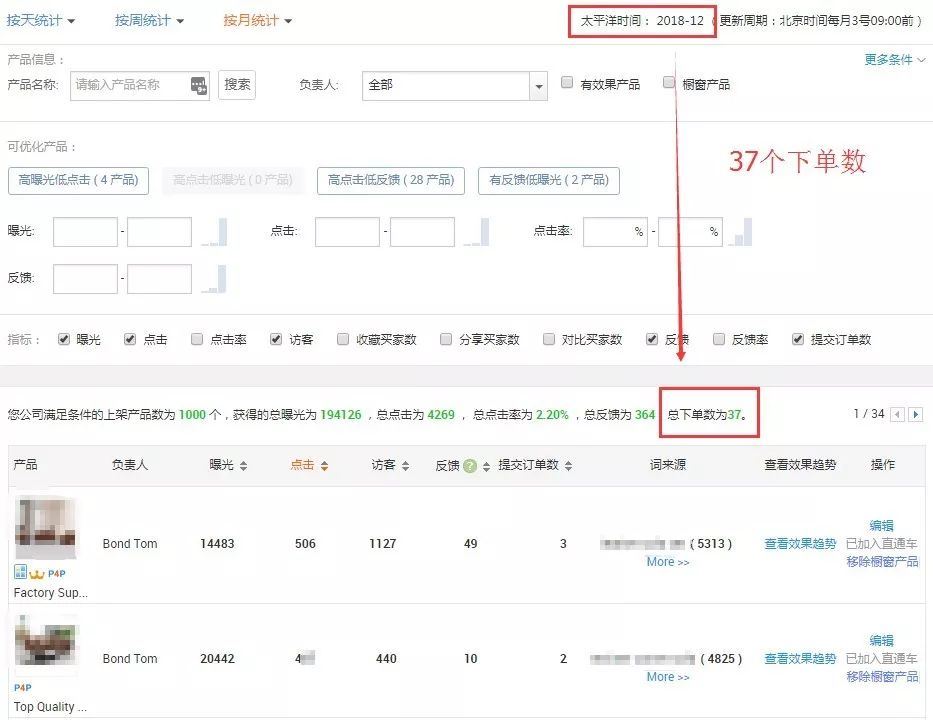Click the 太平洋时间 2018-12 date selector
The image size is (933, 720).
click(642, 21)
